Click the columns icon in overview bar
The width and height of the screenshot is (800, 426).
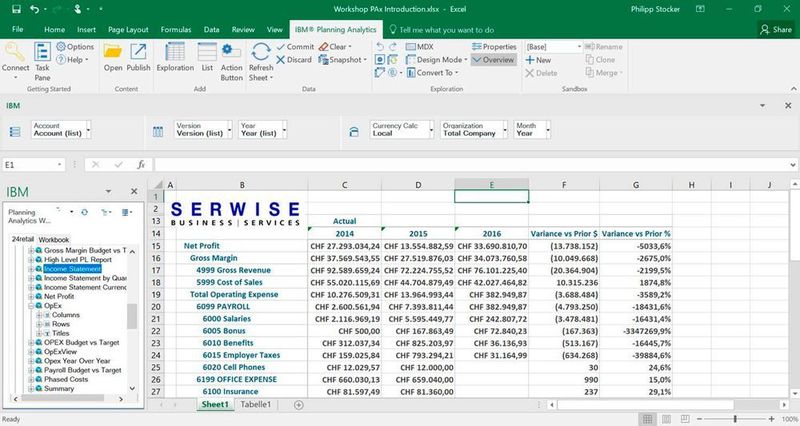click(x=158, y=132)
